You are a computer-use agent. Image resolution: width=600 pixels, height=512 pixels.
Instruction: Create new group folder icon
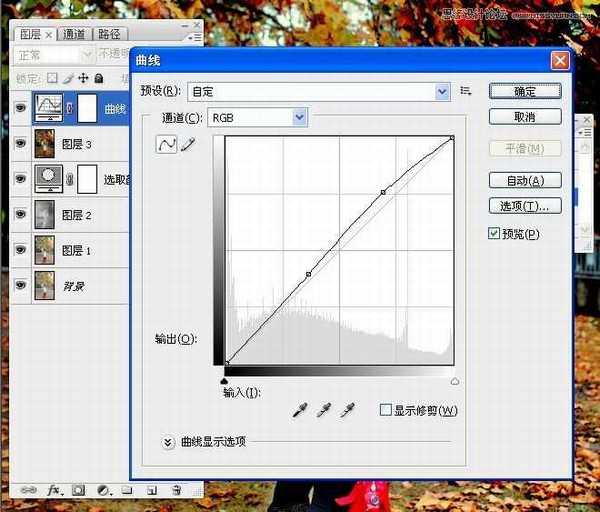coord(127,490)
